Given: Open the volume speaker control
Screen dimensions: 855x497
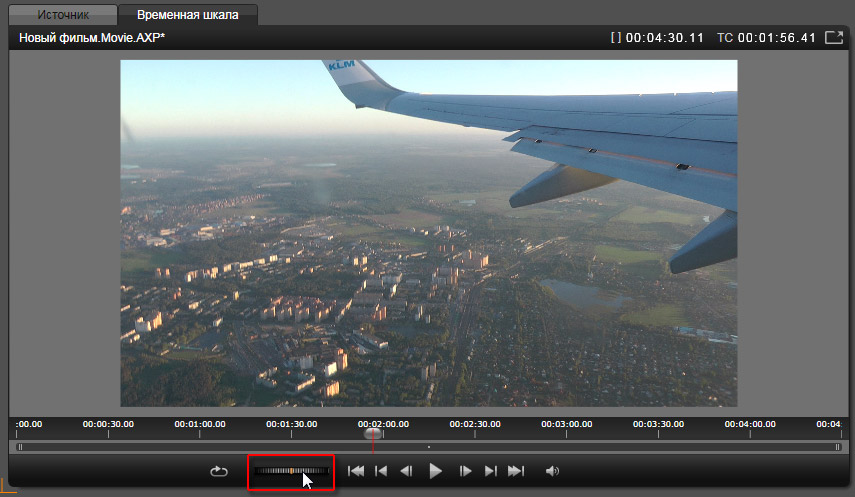Looking at the screenshot, I should click(x=552, y=471).
